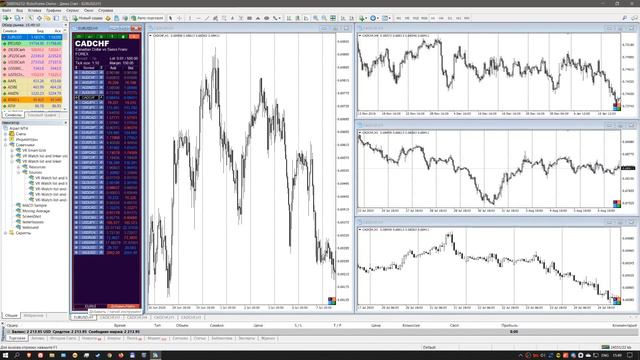This screenshot has width=640, height=360.
Task: Open the Вид menu
Action: click(x=20, y=10)
